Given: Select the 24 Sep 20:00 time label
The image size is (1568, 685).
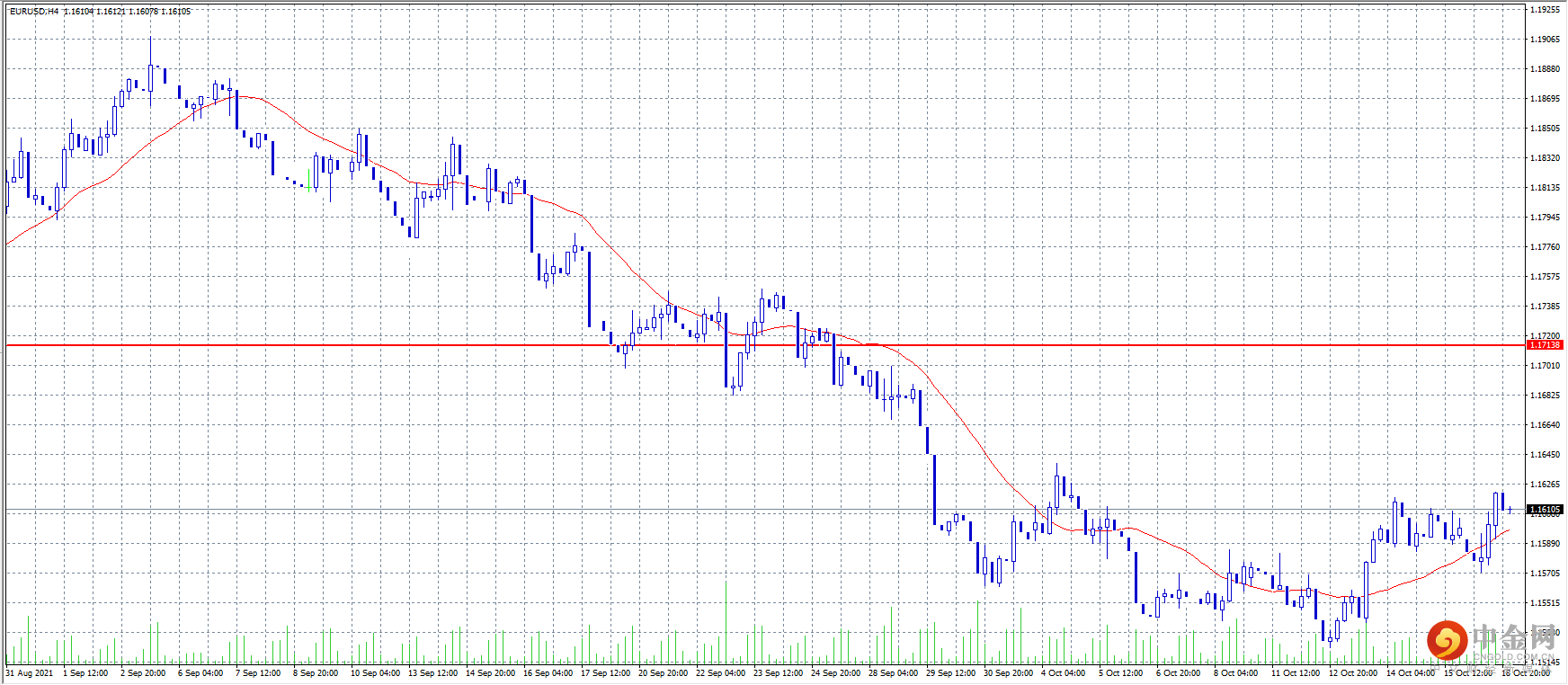Looking at the screenshot, I should [836, 673].
